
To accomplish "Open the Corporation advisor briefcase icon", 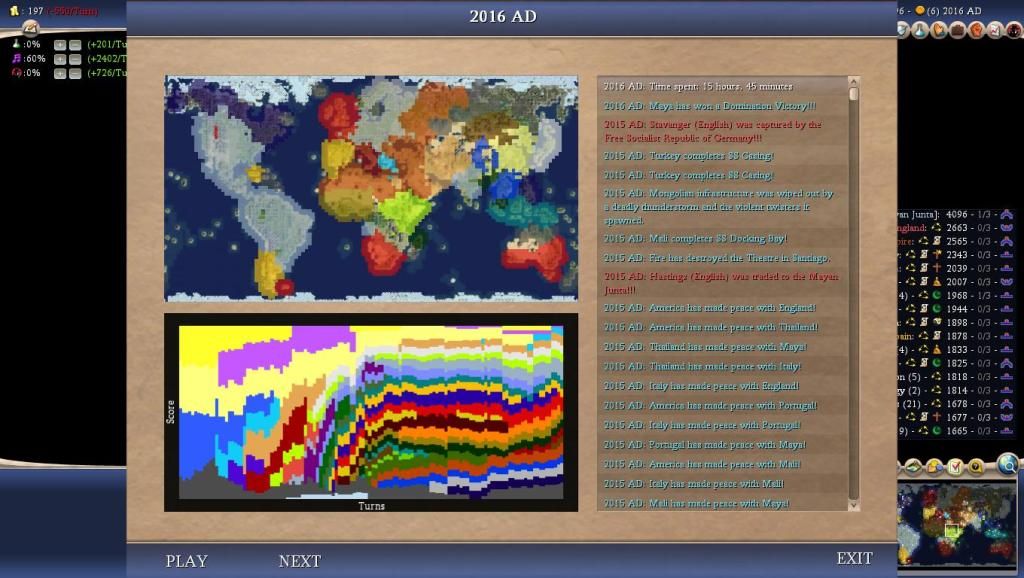I will tap(957, 29).
